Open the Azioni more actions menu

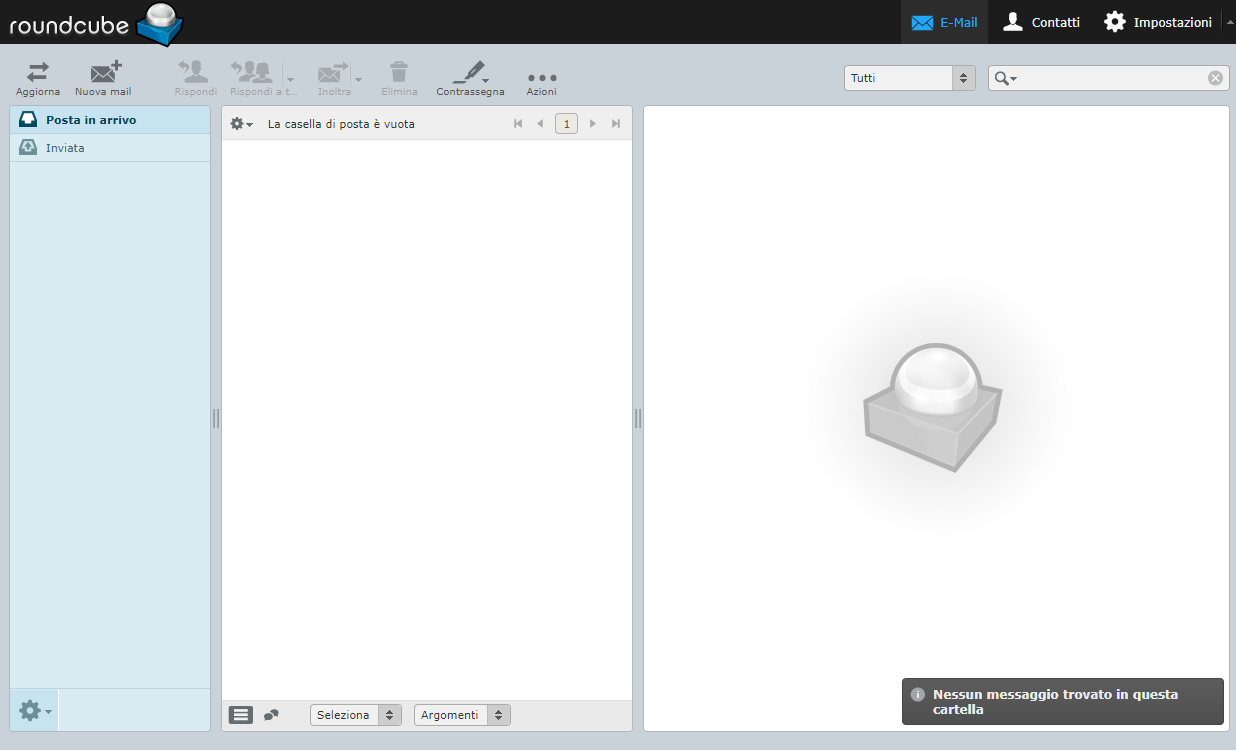pyautogui.click(x=541, y=78)
